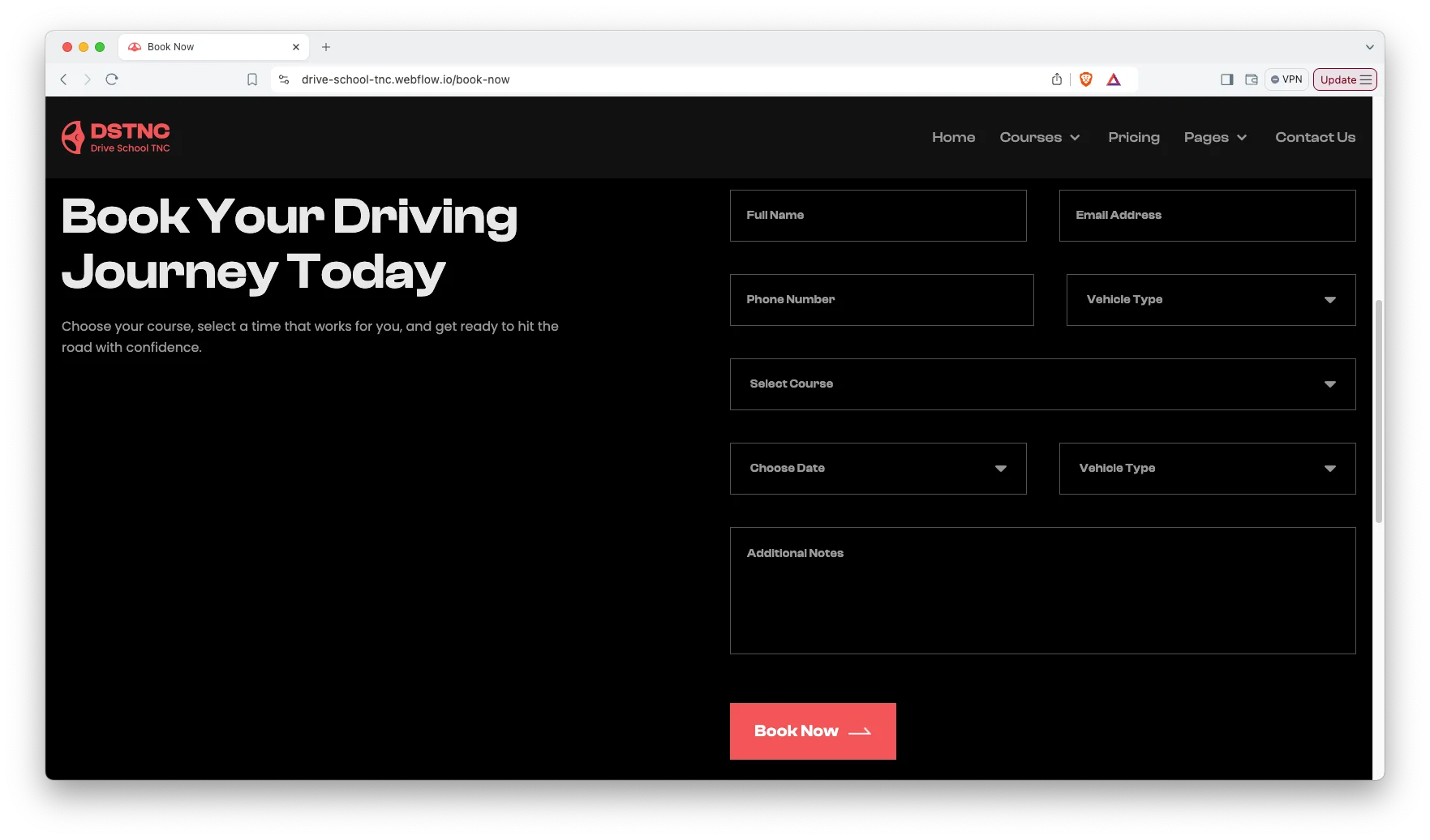The height and width of the screenshot is (840, 1430).
Task: Expand the Select Course dropdown
Action: tap(1042, 384)
